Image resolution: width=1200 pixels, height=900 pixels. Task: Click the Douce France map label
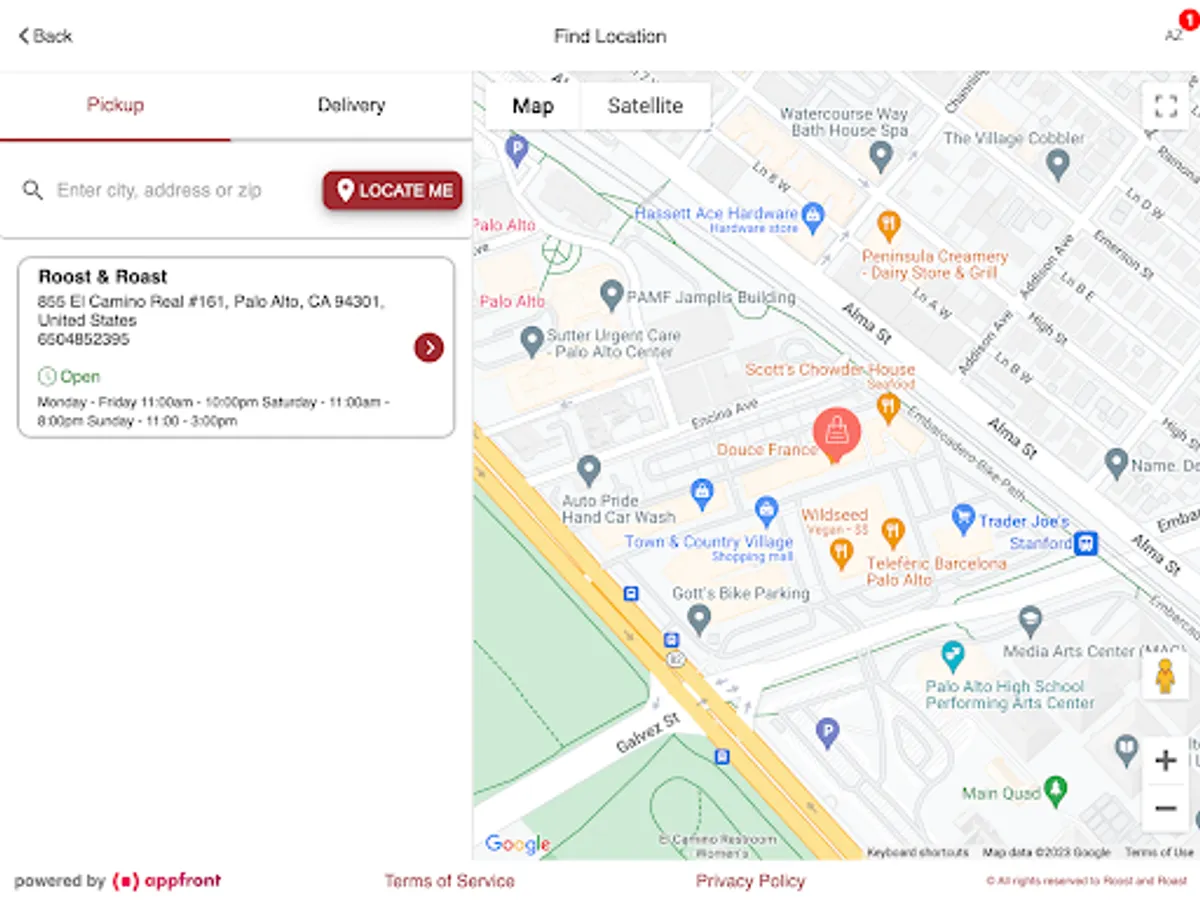tap(767, 450)
